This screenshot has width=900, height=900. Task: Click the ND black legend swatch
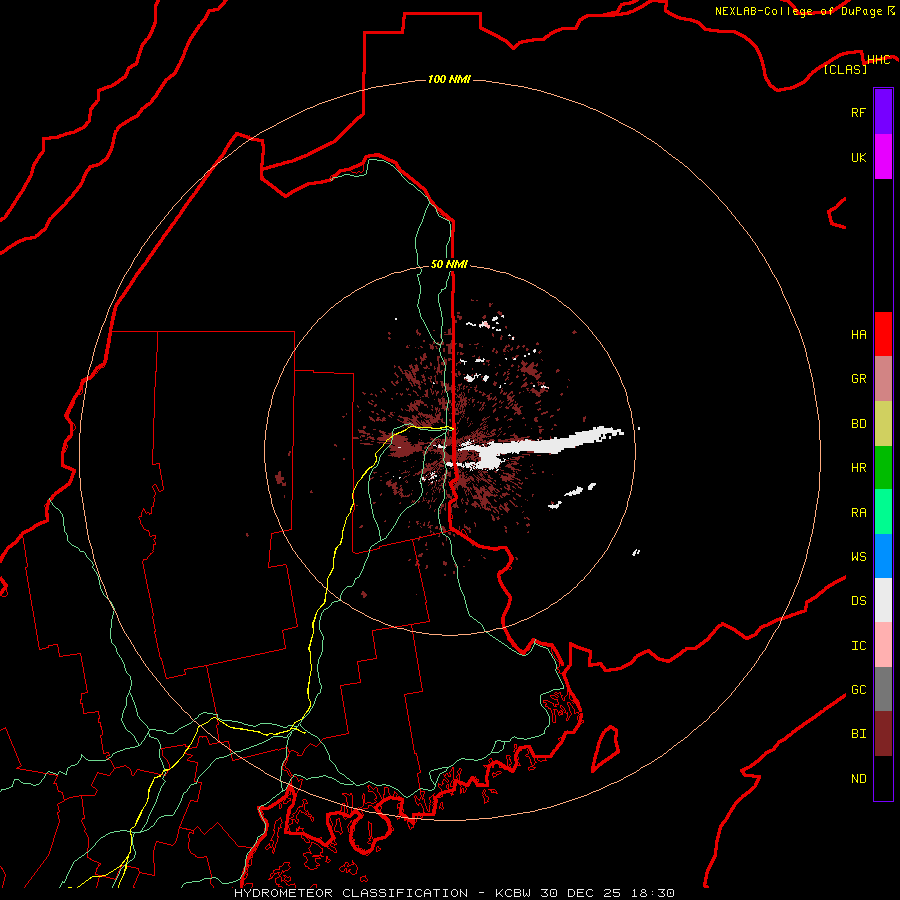coord(883,778)
